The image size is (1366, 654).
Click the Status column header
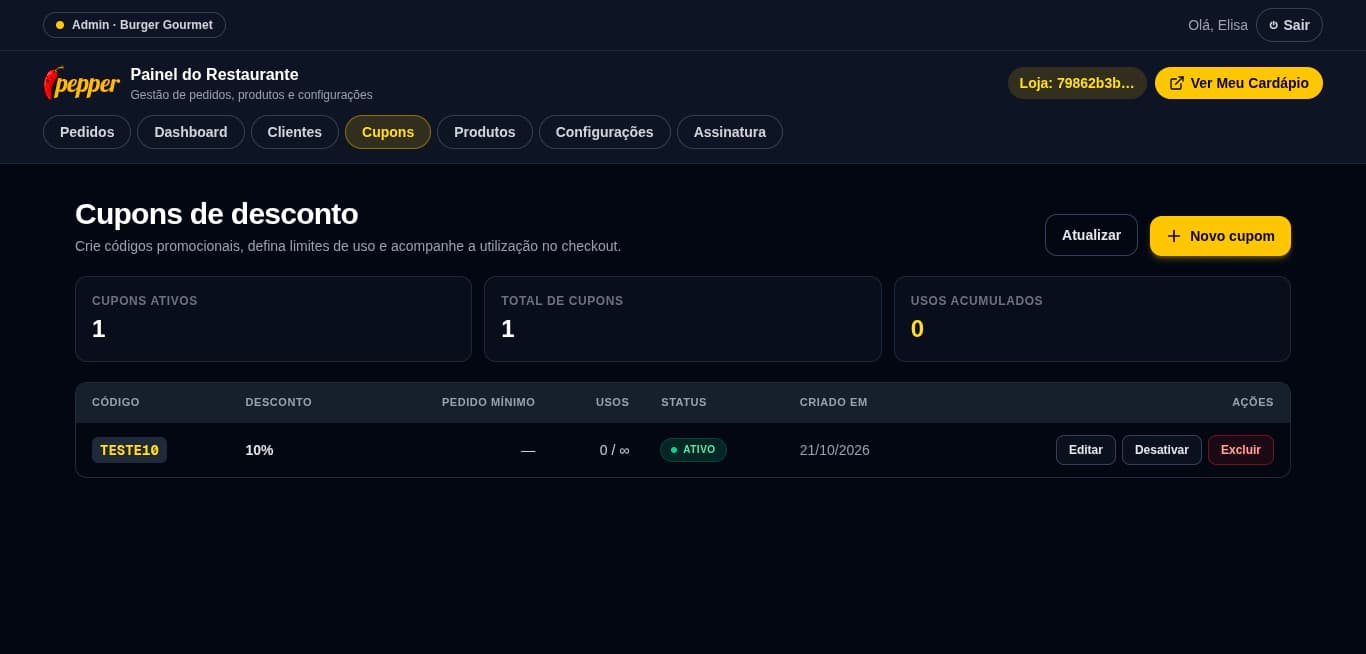[x=684, y=402]
